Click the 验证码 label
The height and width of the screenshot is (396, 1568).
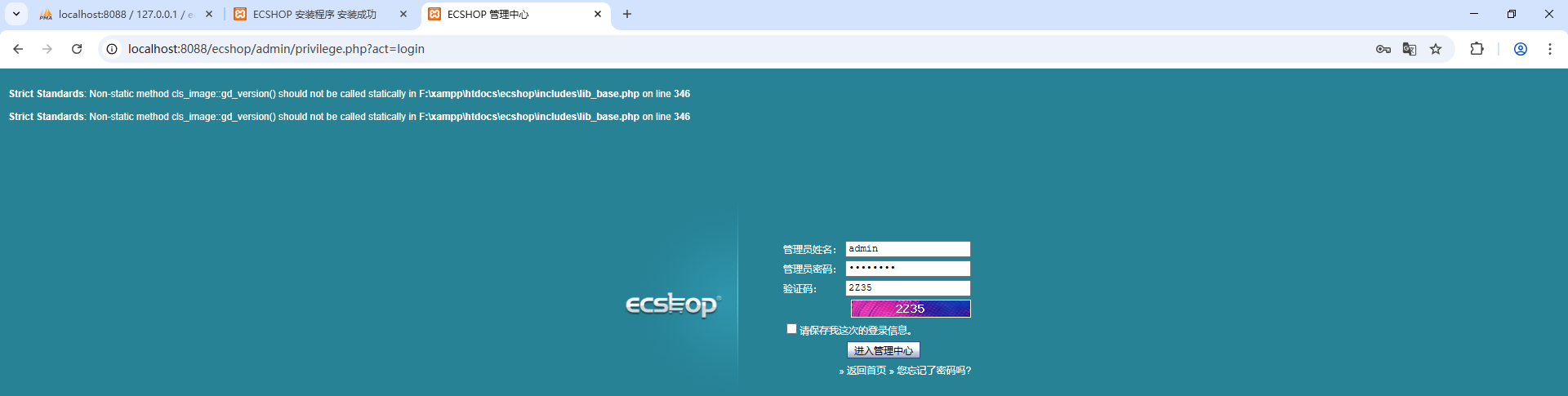click(800, 289)
